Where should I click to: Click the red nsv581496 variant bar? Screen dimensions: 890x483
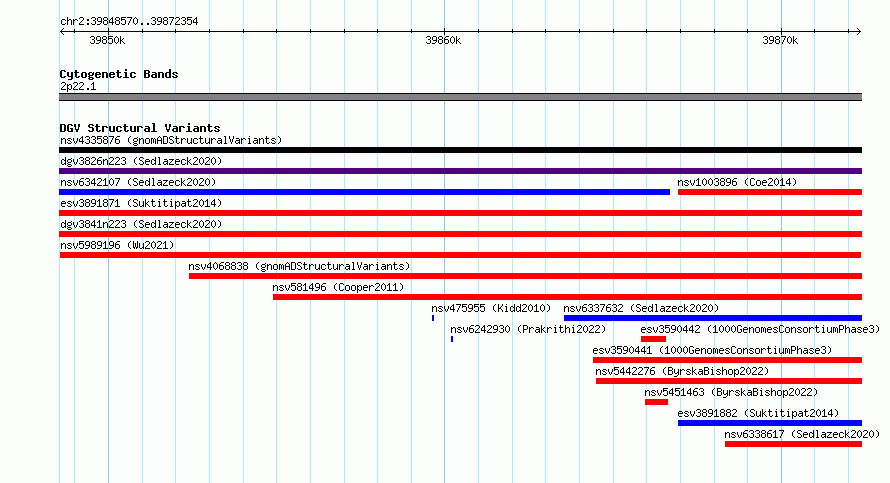568,297
